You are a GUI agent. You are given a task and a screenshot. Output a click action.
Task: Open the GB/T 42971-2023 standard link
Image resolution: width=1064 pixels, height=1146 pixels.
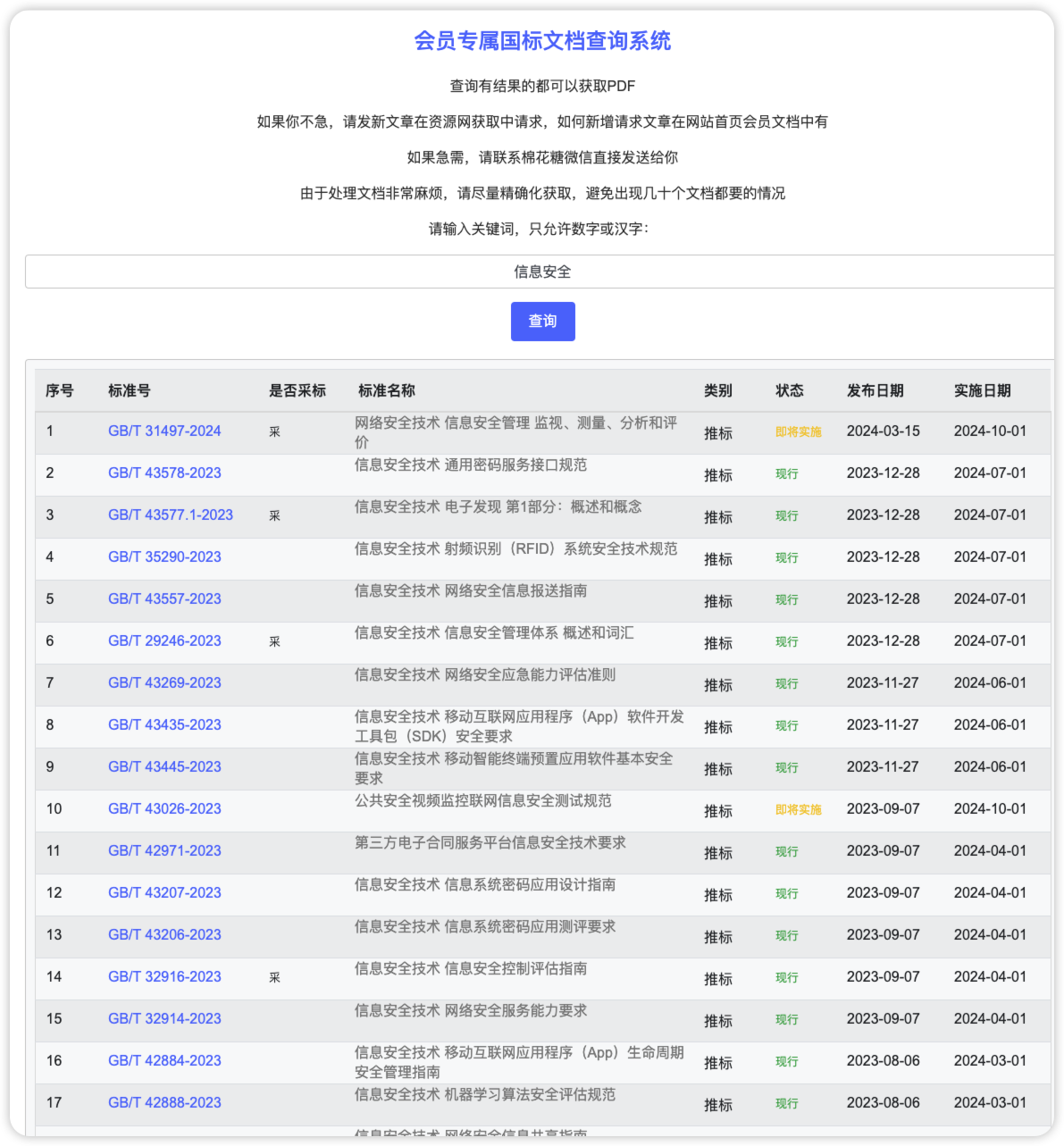pos(164,850)
